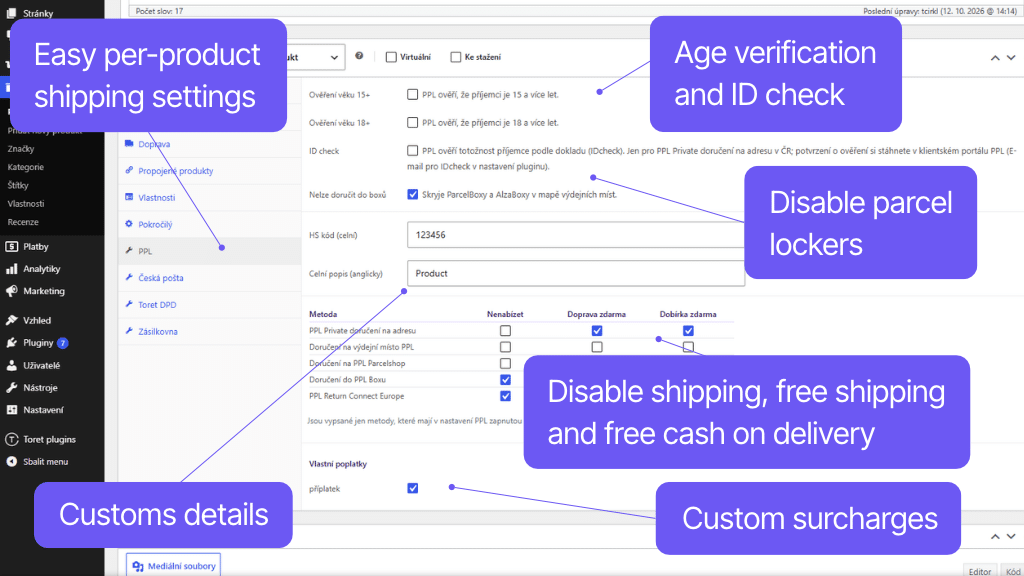This screenshot has height=576, width=1024.
Task: Check the Ověření věku 18+ box
Action: point(413,122)
